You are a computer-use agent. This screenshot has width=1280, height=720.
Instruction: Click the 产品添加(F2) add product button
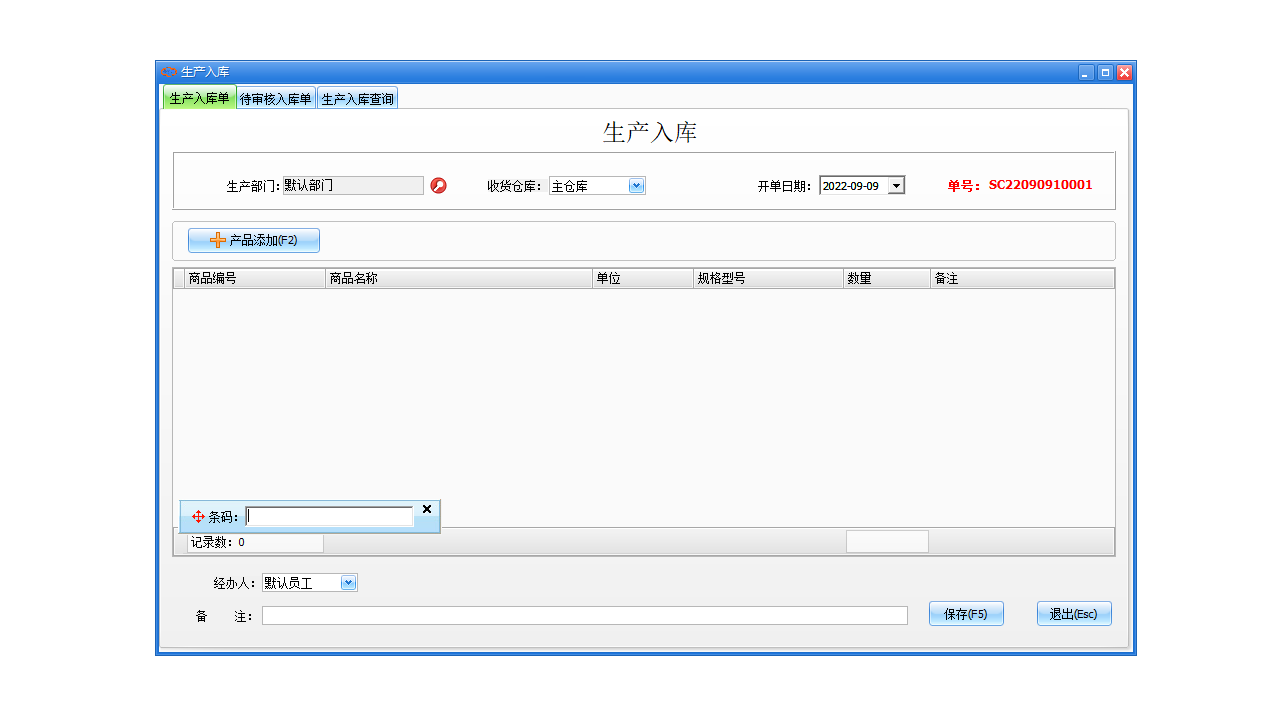tap(253, 240)
